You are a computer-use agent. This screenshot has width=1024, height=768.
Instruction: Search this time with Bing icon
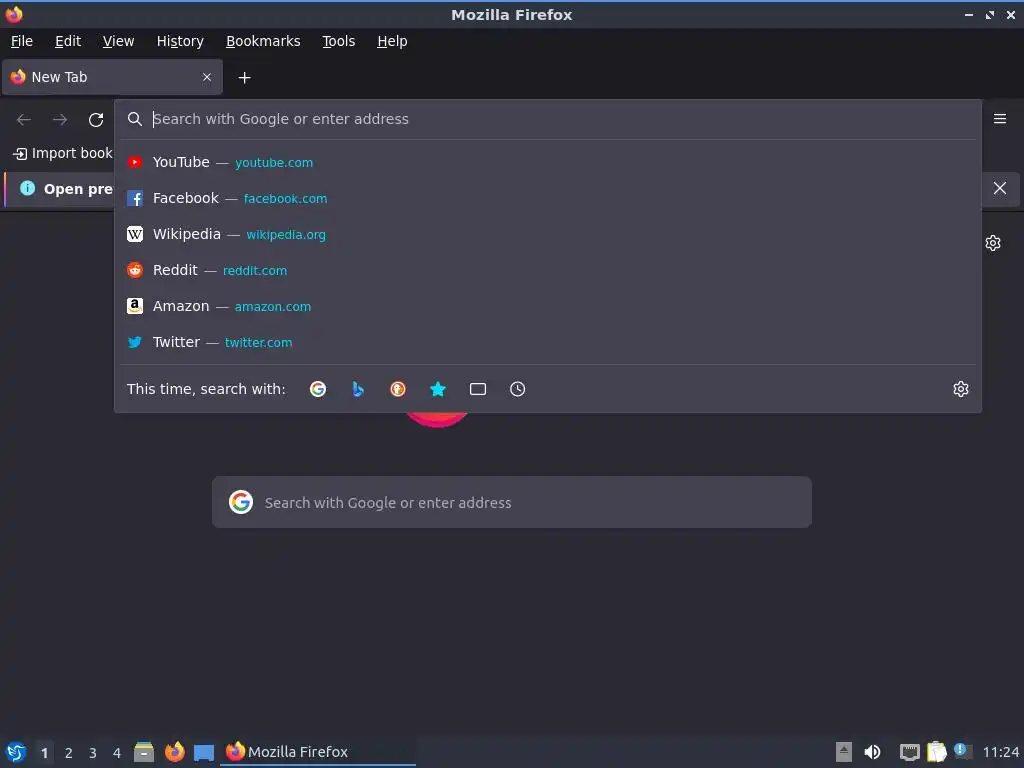click(358, 389)
